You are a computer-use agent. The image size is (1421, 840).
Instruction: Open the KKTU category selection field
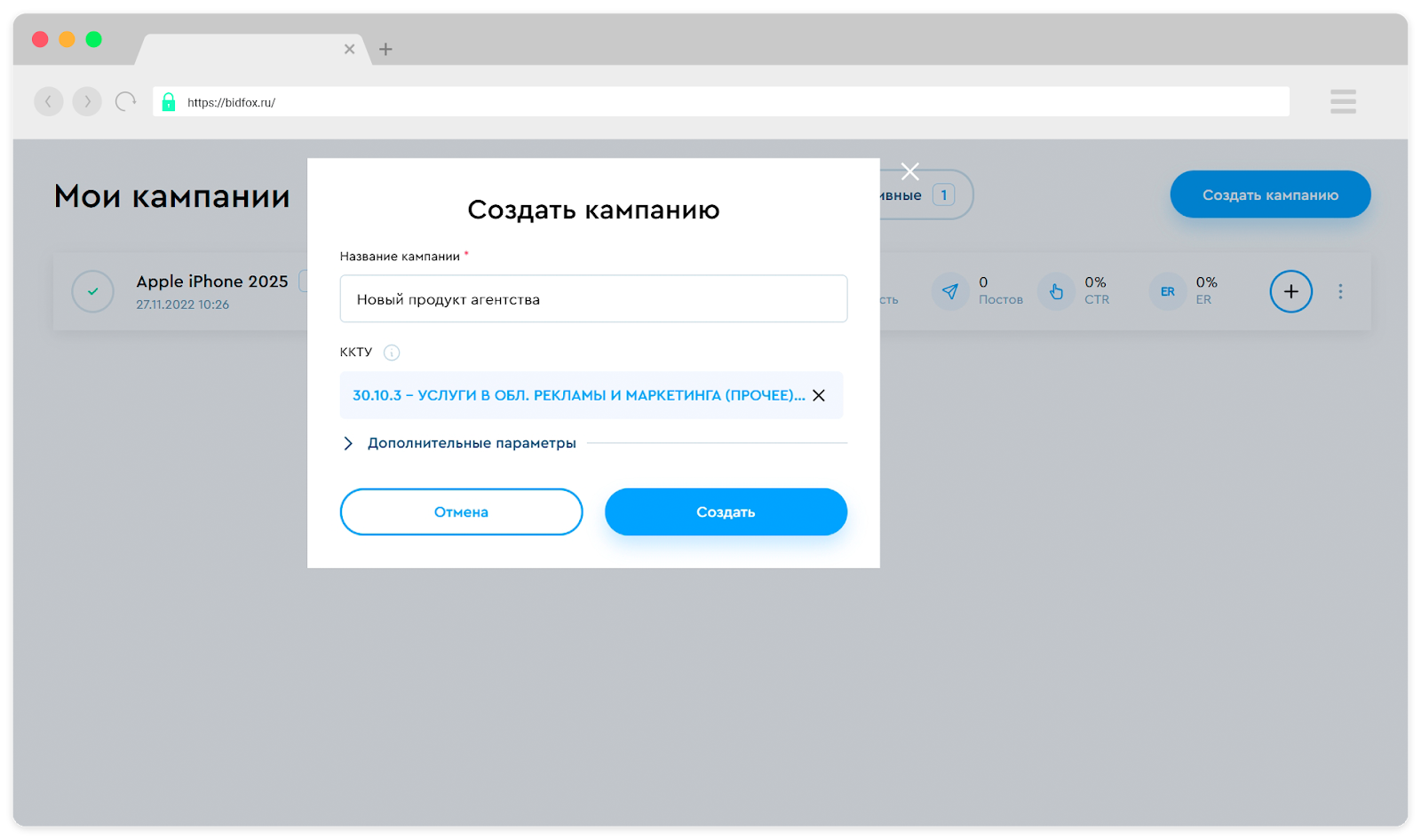coord(577,395)
